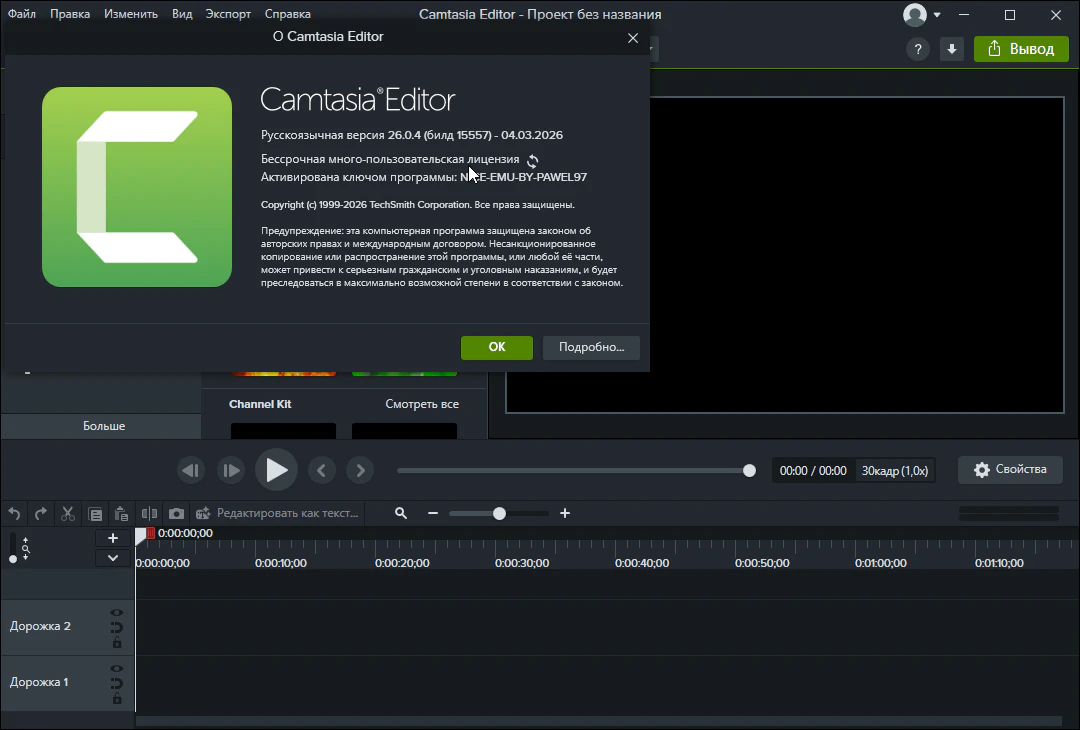Image resolution: width=1080 pixels, height=730 pixels.
Task: Click the timeline zoom slider handle
Action: click(x=499, y=513)
